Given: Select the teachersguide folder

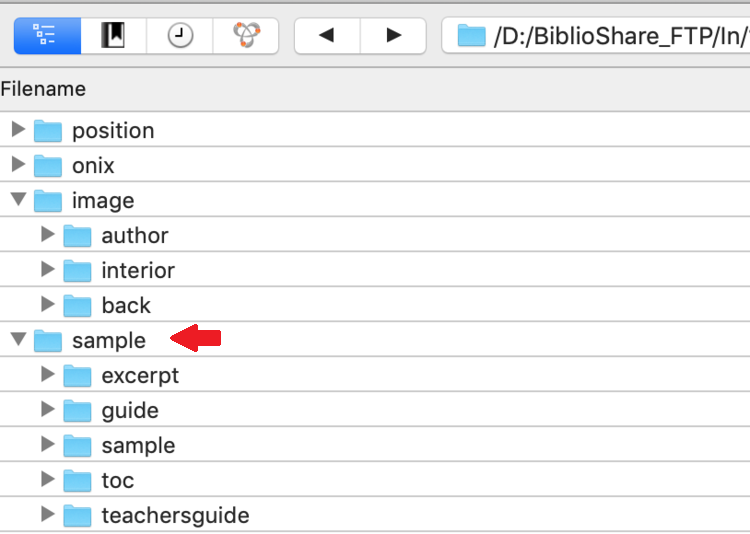Looking at the screenshot, I should 175,516.
